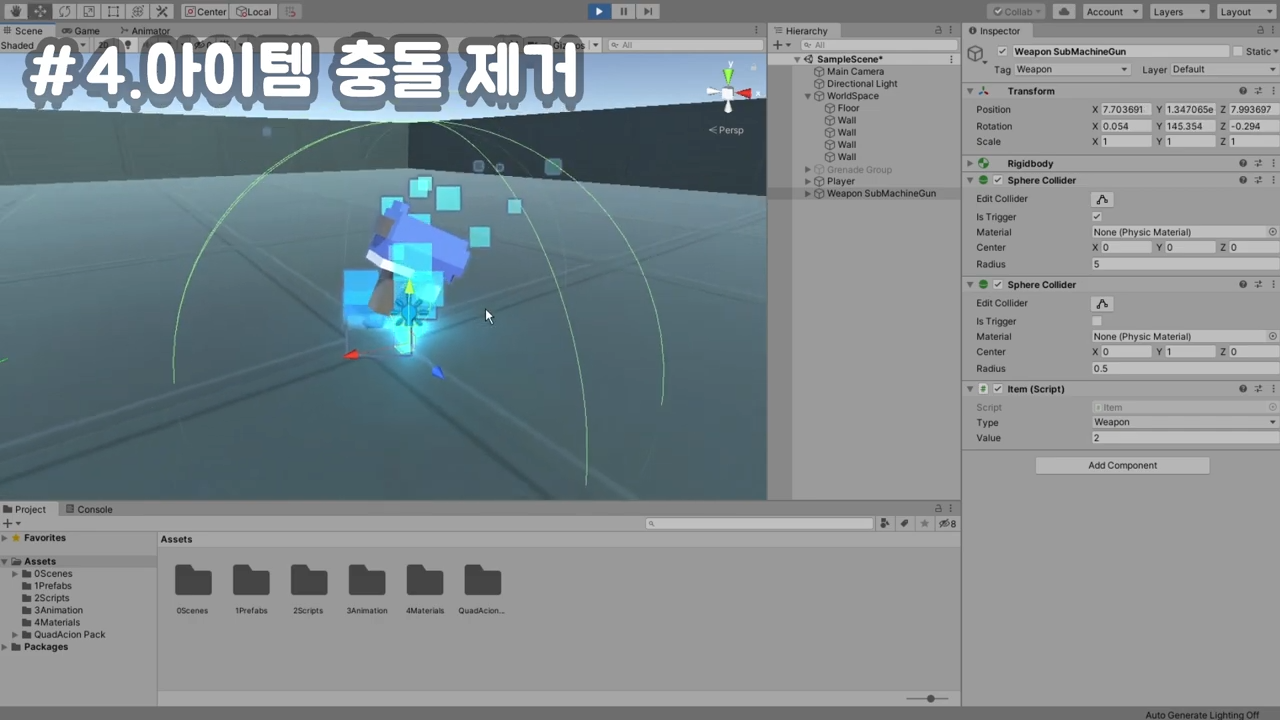
Task: Expand Player object in Hierarchy
Action: click(808, 182)
